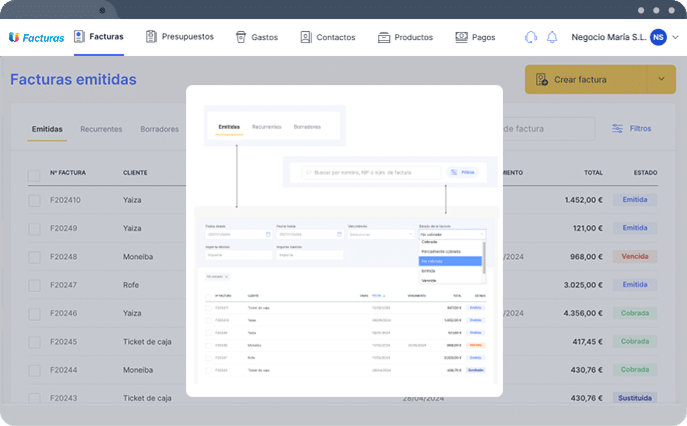The height and width of the screenshot is (426, 687).
Task: Click the Importe máximo field in popup
Action: coord(310,255)
